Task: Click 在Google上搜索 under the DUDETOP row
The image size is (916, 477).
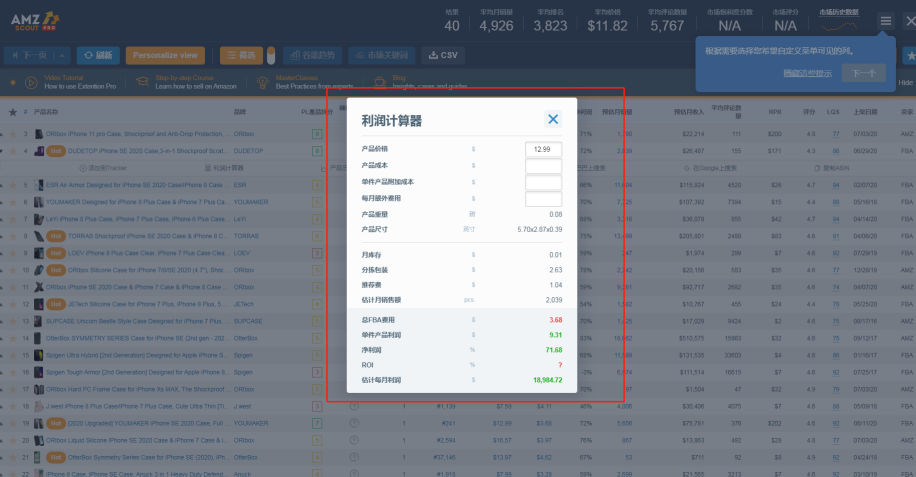Action: point(712,168)
